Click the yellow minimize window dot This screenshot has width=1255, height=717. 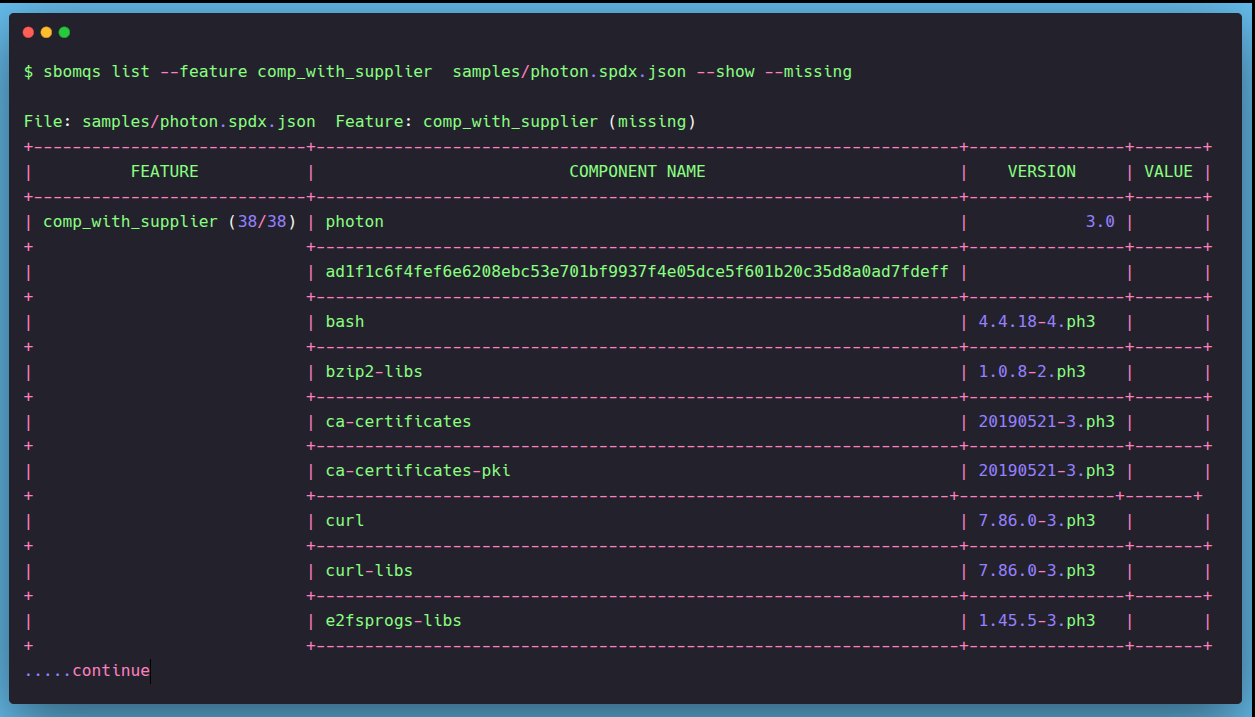coord(46,32)
